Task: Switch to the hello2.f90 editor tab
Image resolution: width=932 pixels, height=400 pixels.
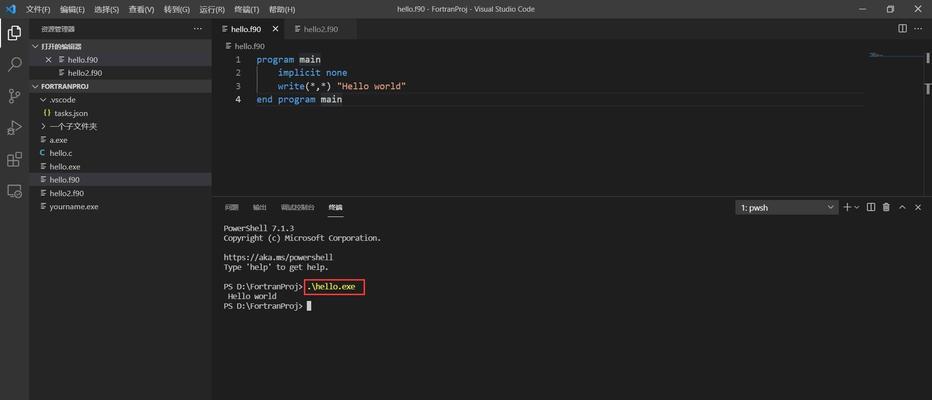Action: tap(320, 29)
